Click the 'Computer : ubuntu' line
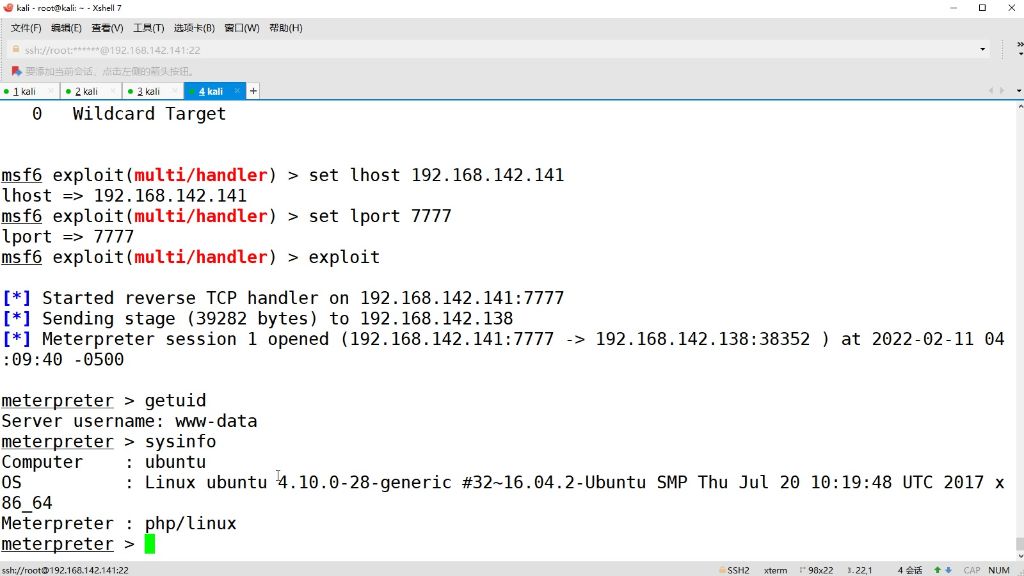 click(x=104, y=462)
